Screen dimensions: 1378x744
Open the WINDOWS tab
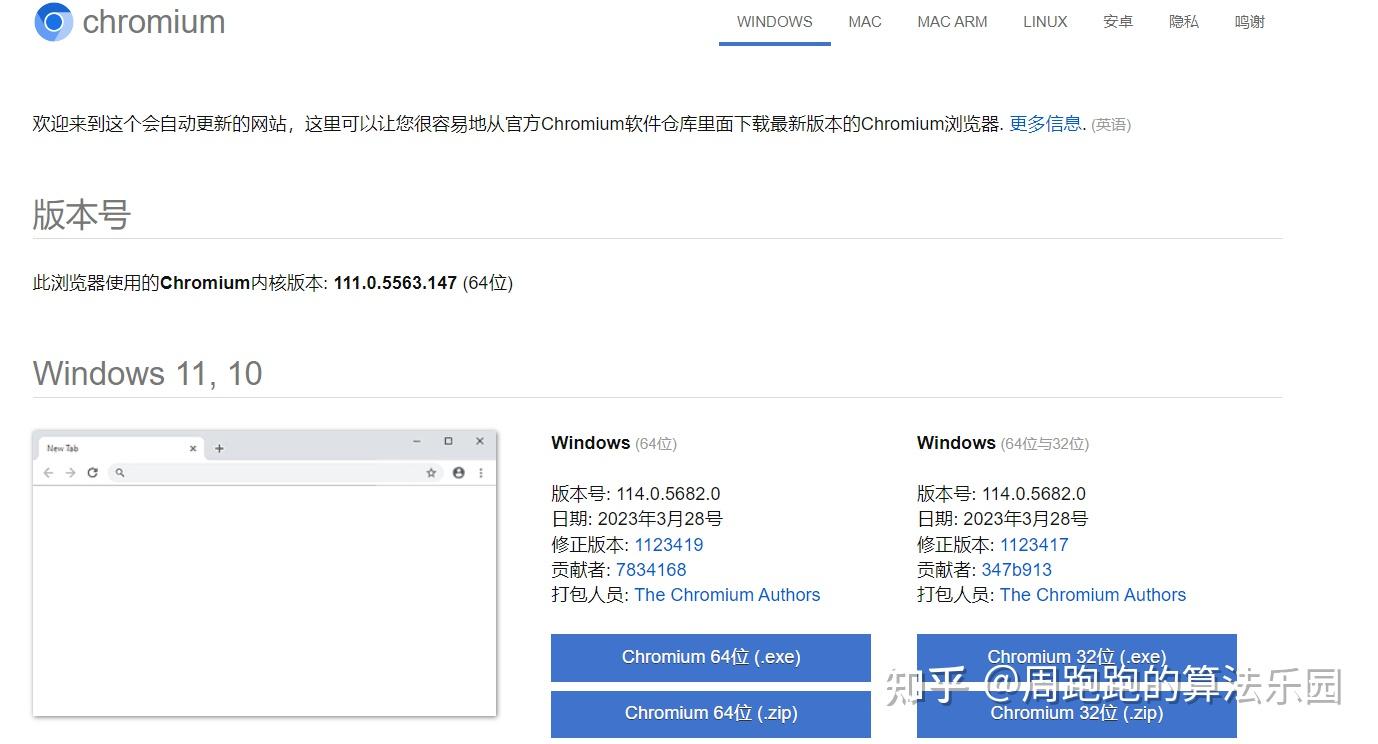tap(775, 22)
